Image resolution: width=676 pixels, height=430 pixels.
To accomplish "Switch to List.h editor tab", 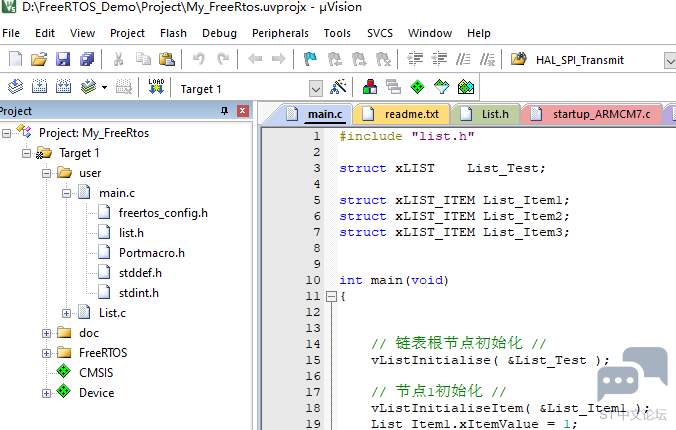I will click(485, 114).
